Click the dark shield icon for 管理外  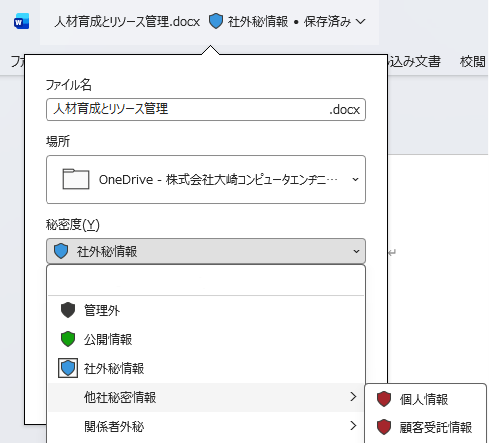pos(68,310)
